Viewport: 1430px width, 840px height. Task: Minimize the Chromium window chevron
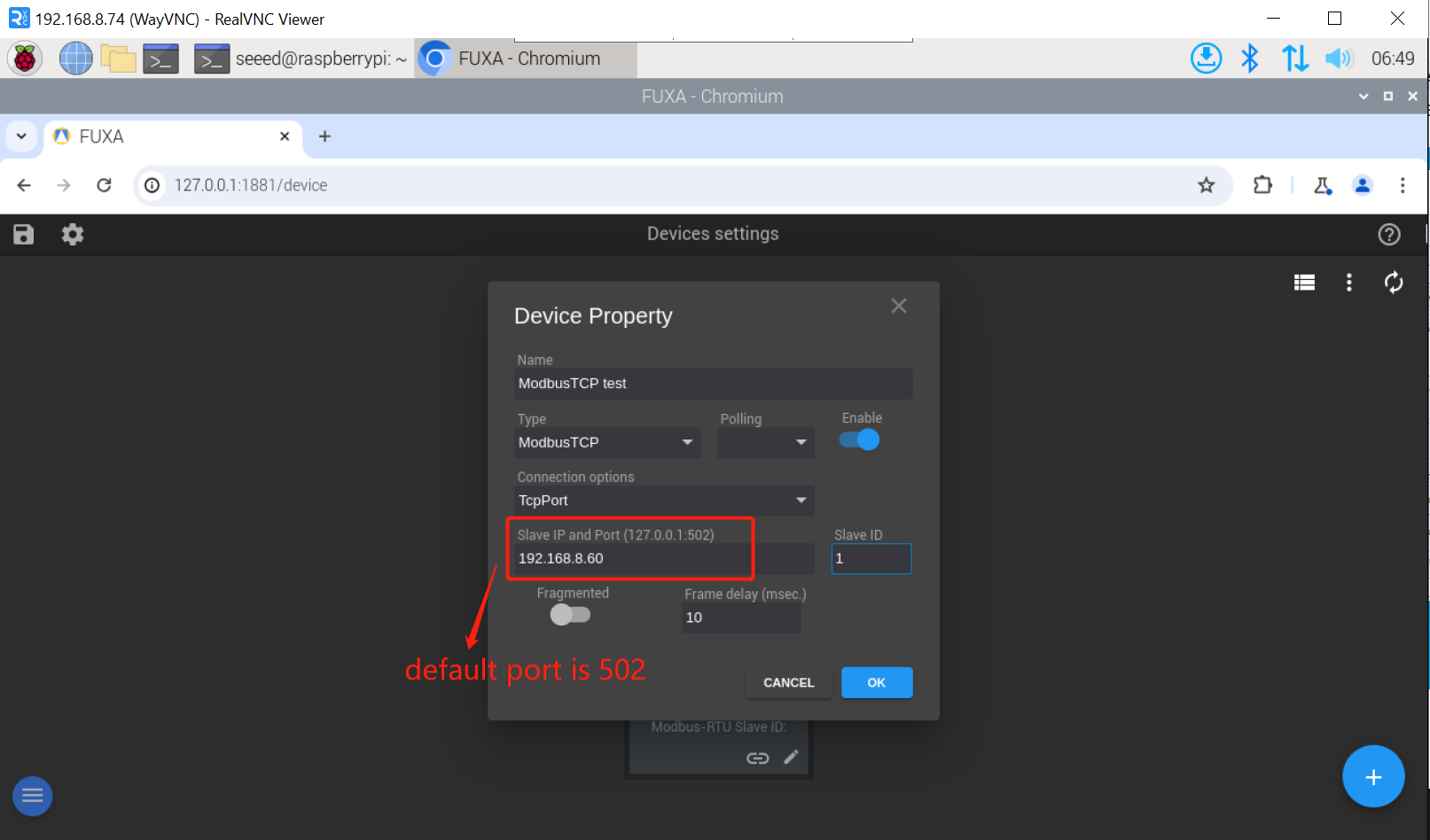[1364, 97]
